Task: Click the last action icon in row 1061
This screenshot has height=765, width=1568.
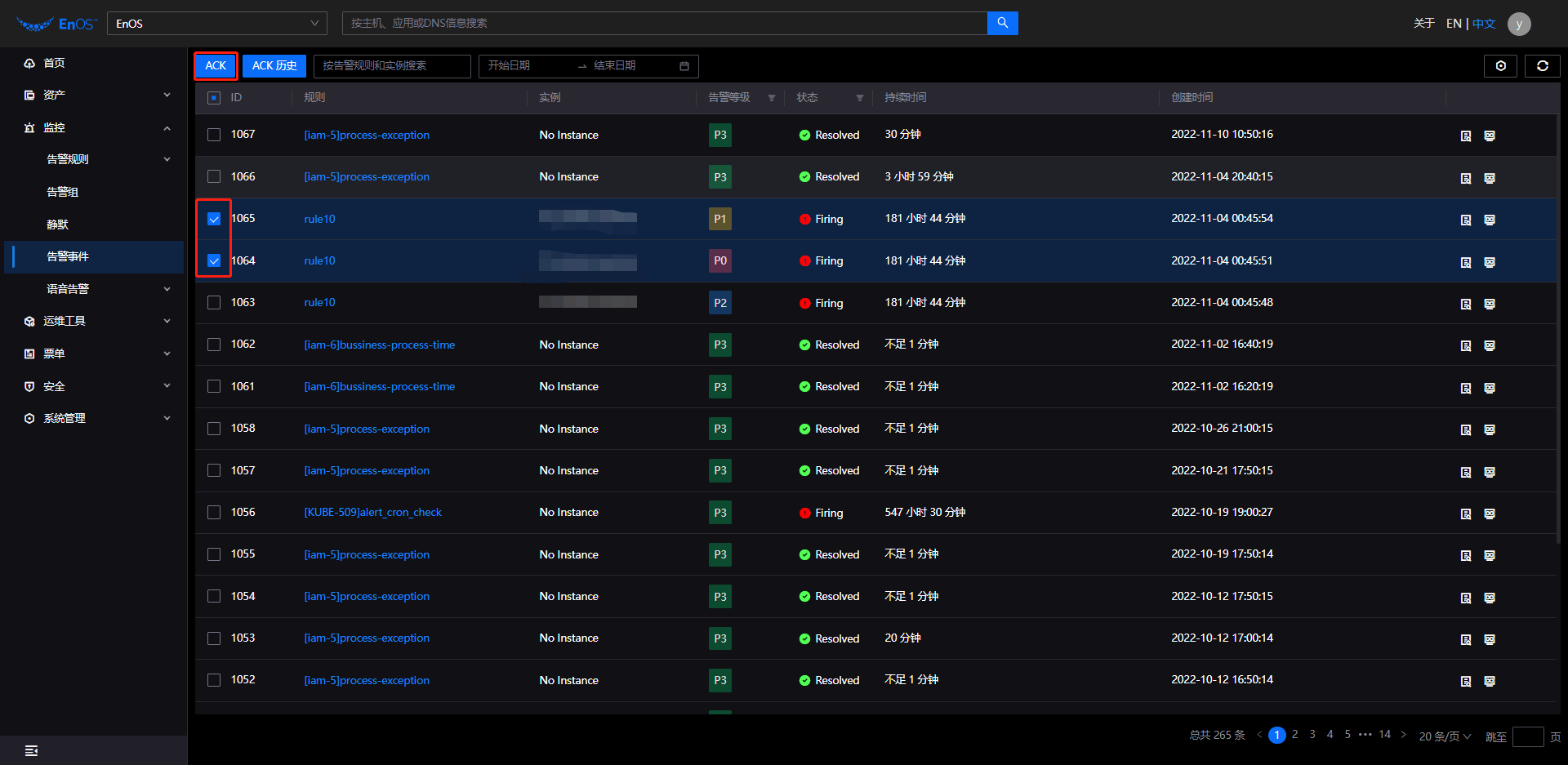Action: pos(1490,388)
